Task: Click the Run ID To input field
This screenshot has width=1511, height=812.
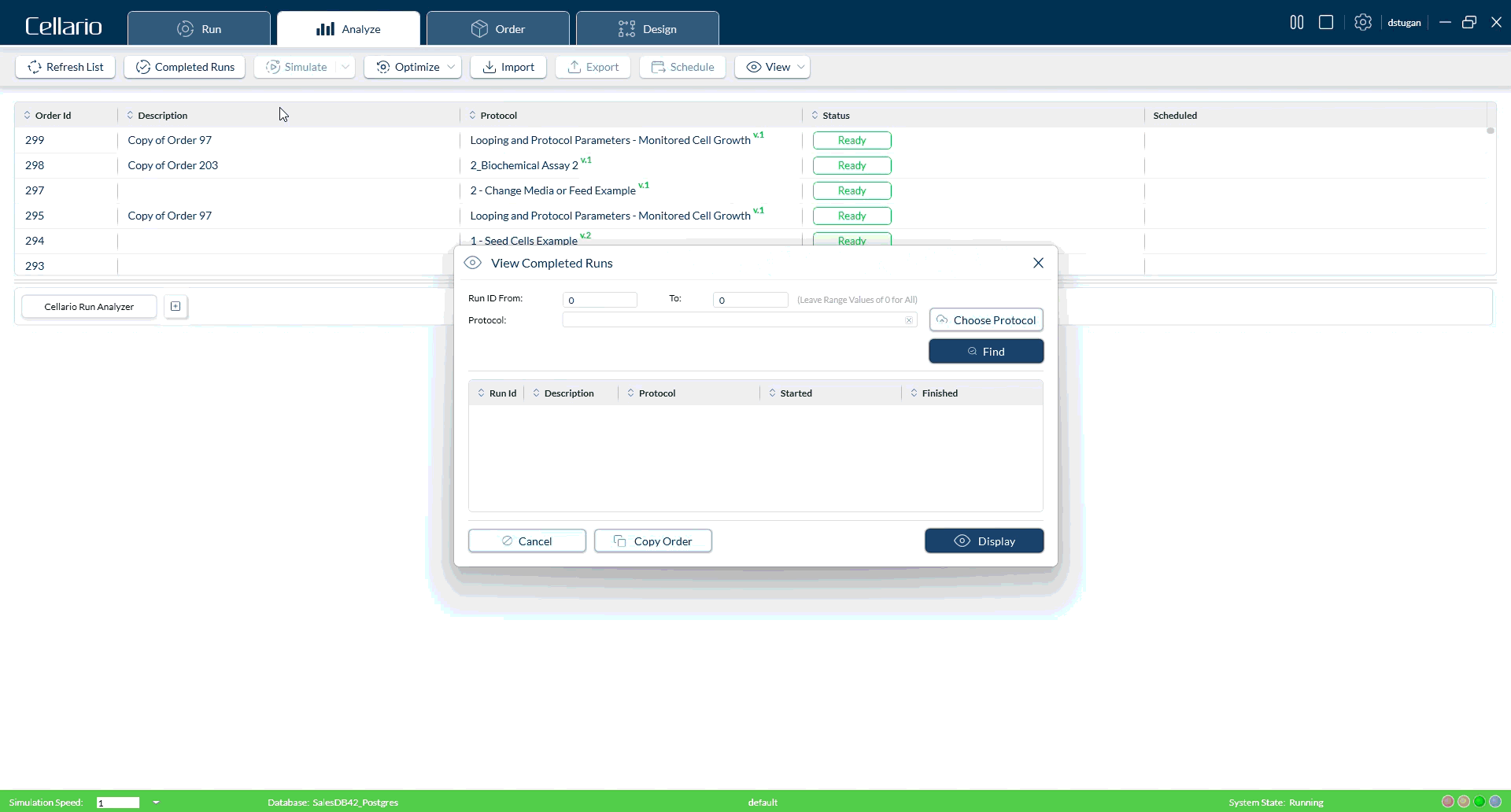Action: click(x=750, y=300)
